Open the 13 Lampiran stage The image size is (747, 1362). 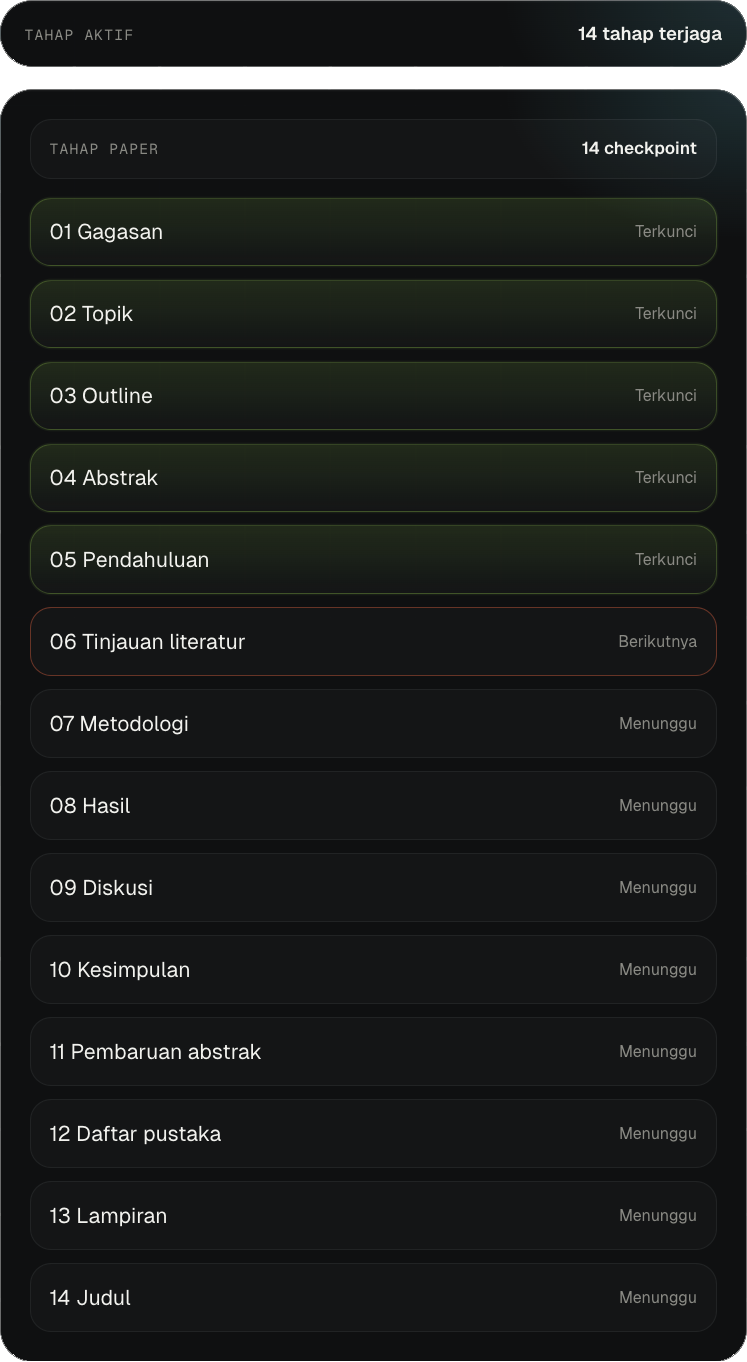373,1216
